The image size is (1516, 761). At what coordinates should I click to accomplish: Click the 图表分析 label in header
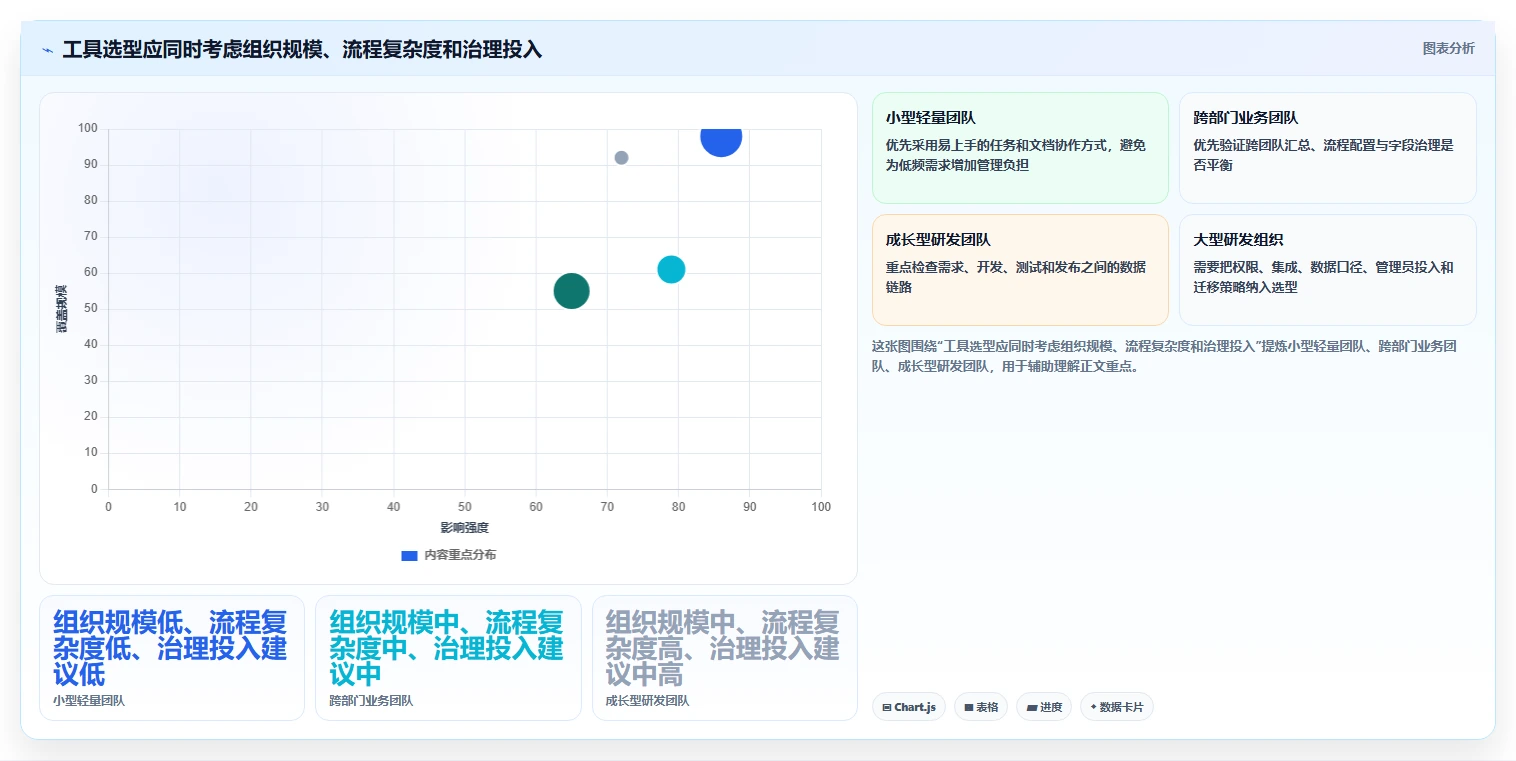(x=1448, y=48)
